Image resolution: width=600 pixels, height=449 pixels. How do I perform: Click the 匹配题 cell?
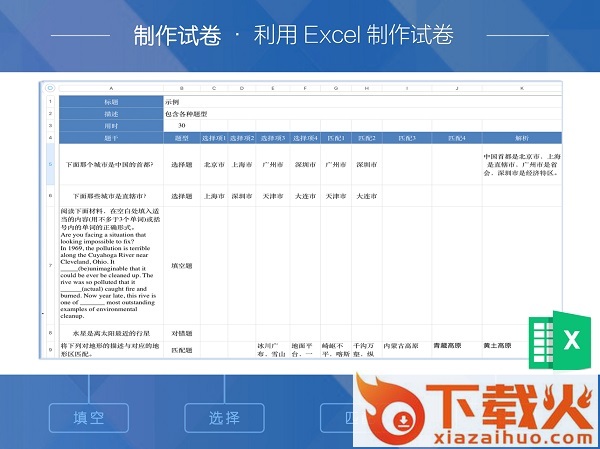pos(182,350)
